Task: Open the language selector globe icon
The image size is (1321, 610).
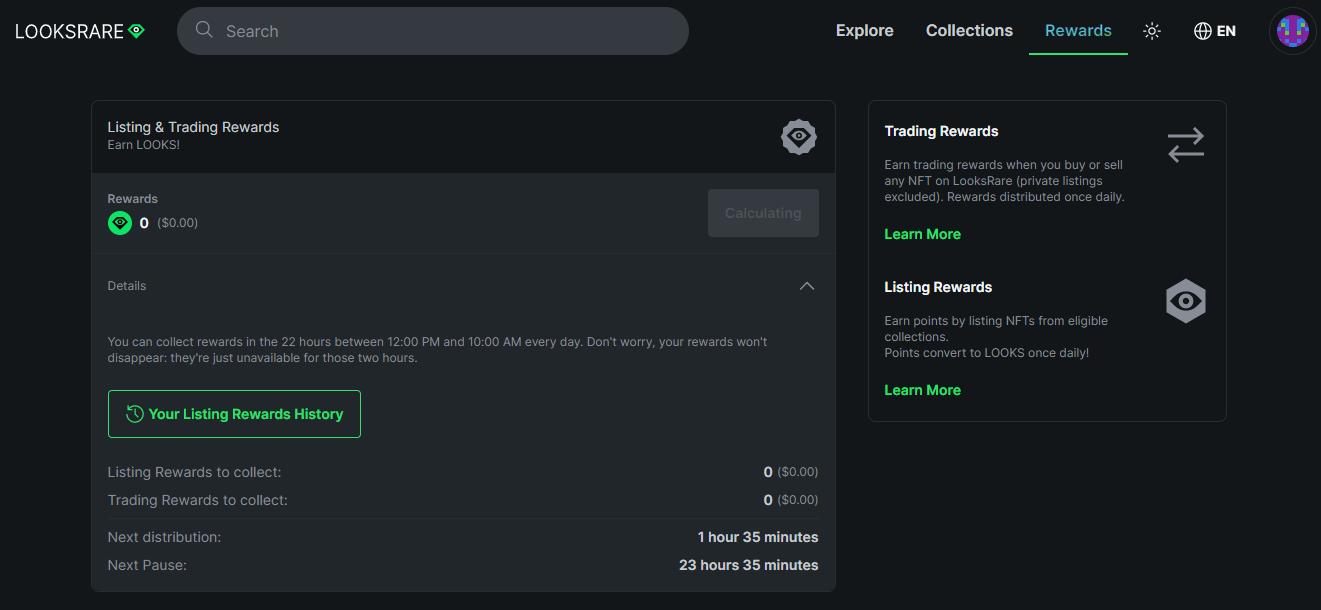Action: point(1203,31)
